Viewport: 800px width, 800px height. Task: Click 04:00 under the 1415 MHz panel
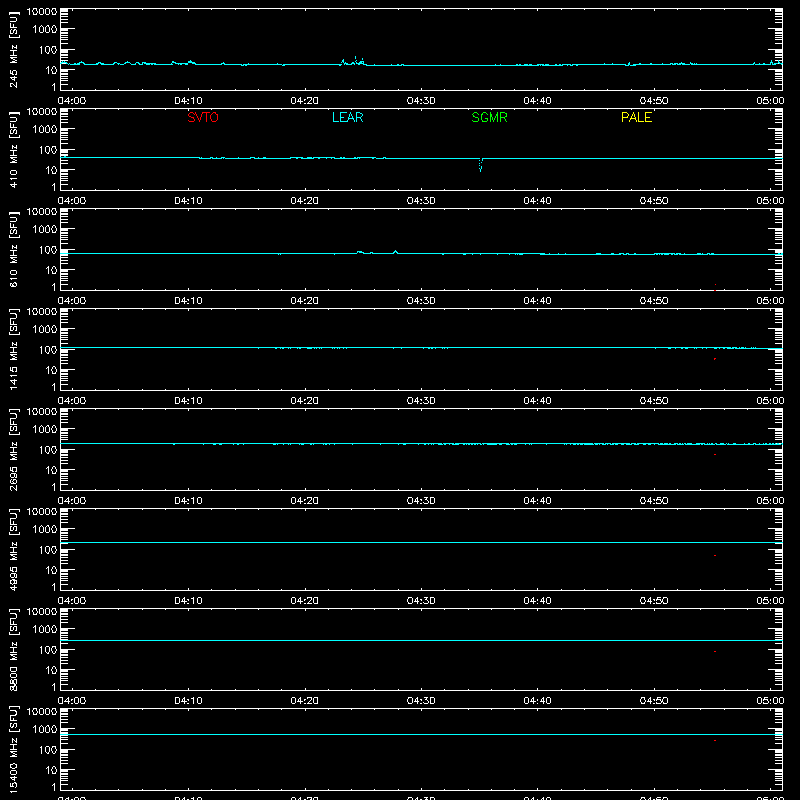tap(72, 401)
